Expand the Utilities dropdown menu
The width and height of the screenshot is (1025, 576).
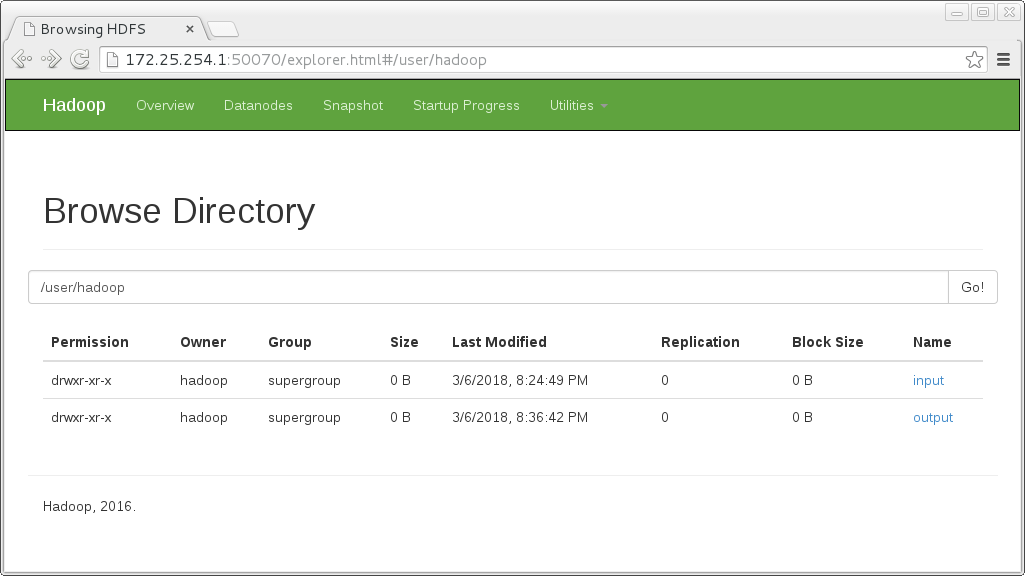tap(578, 105)
